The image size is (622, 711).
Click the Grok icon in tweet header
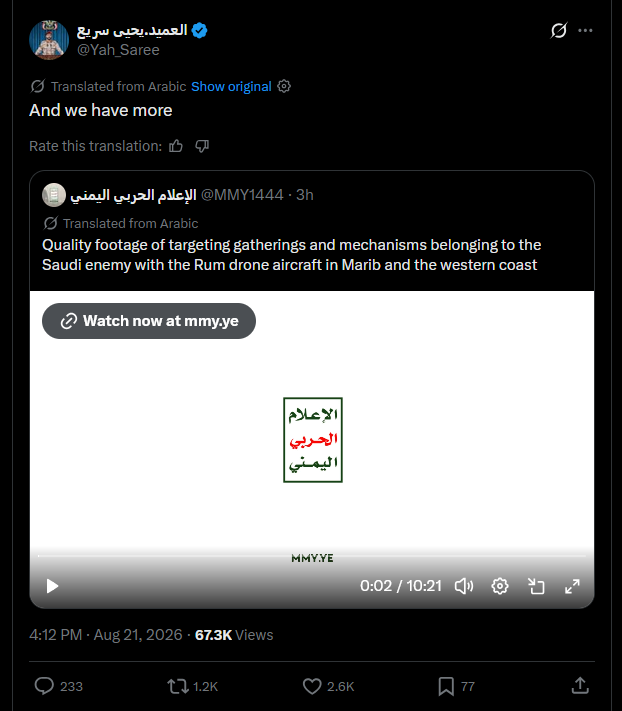559,30
